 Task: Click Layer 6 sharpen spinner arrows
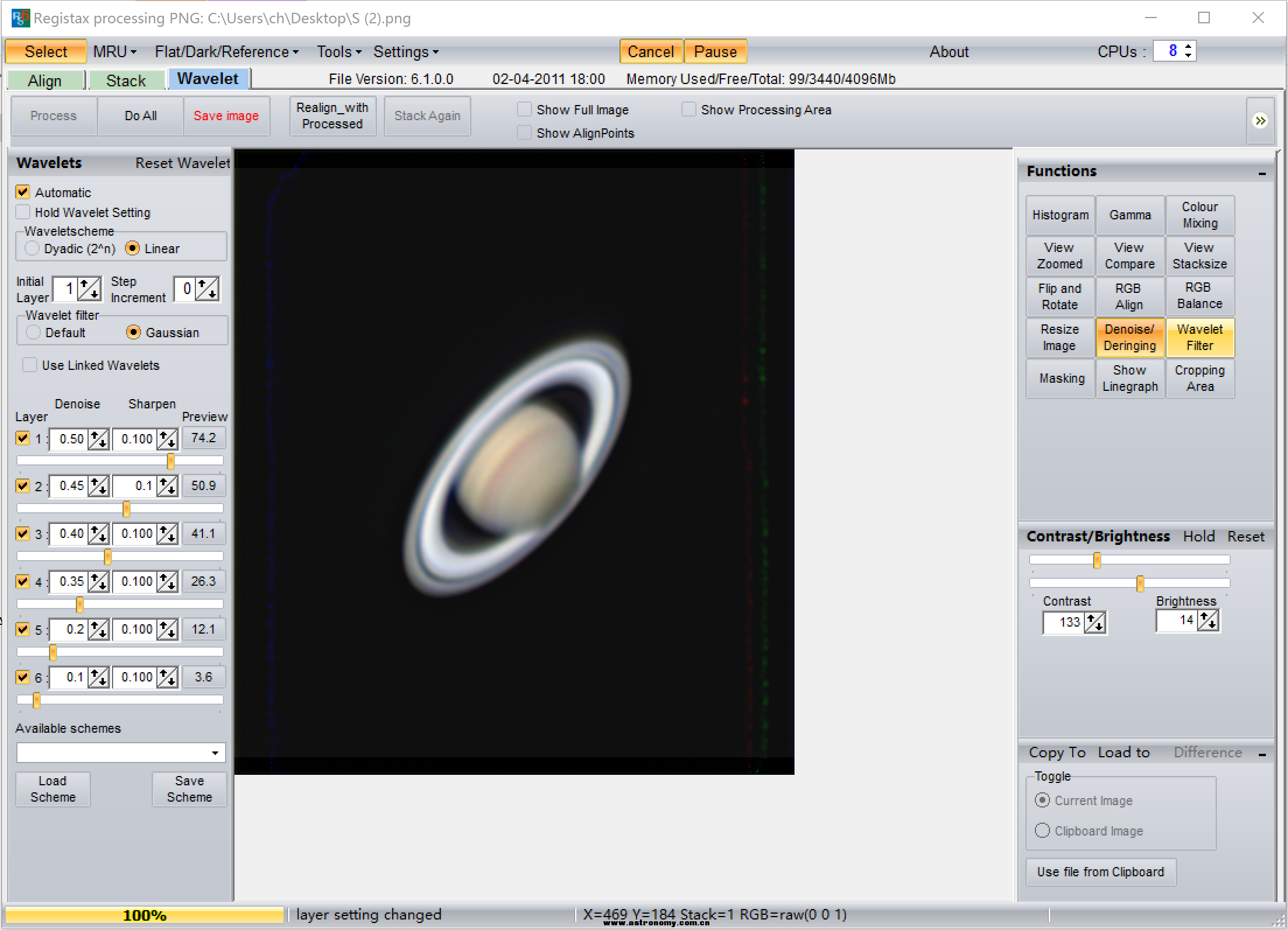click(168, 677)
